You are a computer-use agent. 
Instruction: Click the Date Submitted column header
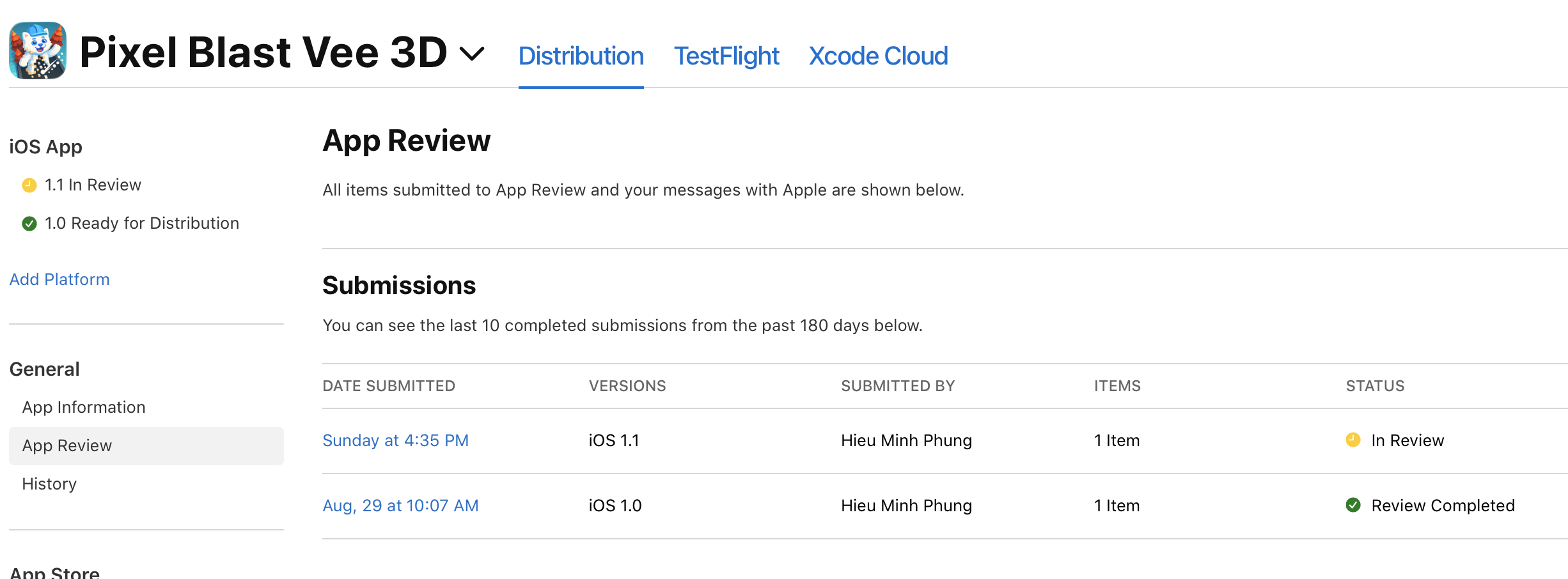(x=389, y=386)
